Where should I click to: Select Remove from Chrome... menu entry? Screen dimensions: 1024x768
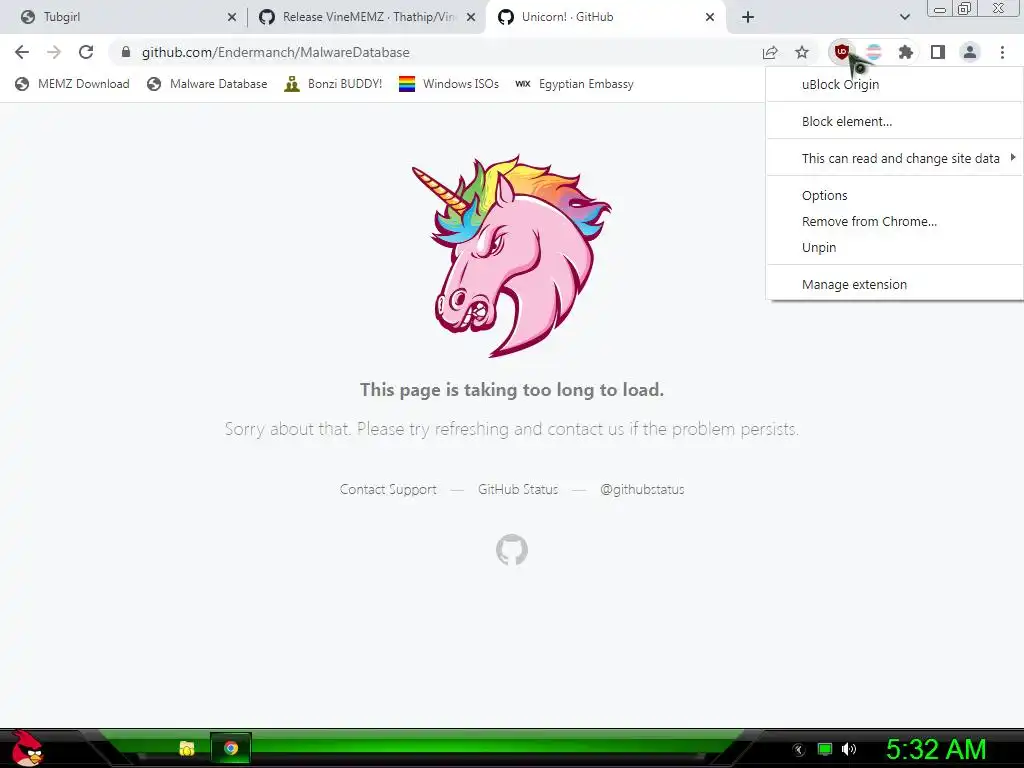pyautogui.click(x=895, y=221)
